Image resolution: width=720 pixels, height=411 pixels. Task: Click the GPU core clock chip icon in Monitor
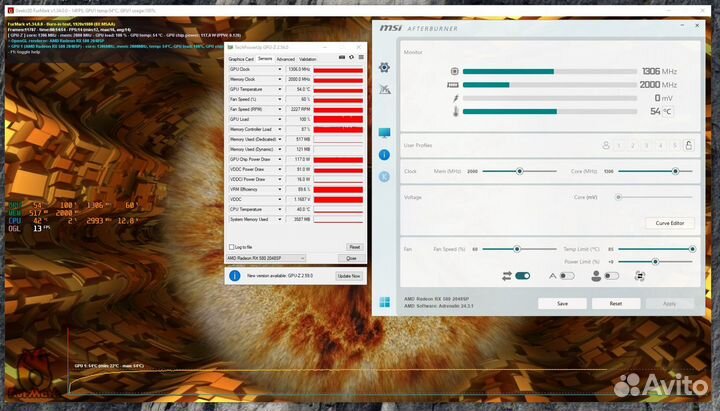pos(455,71)
